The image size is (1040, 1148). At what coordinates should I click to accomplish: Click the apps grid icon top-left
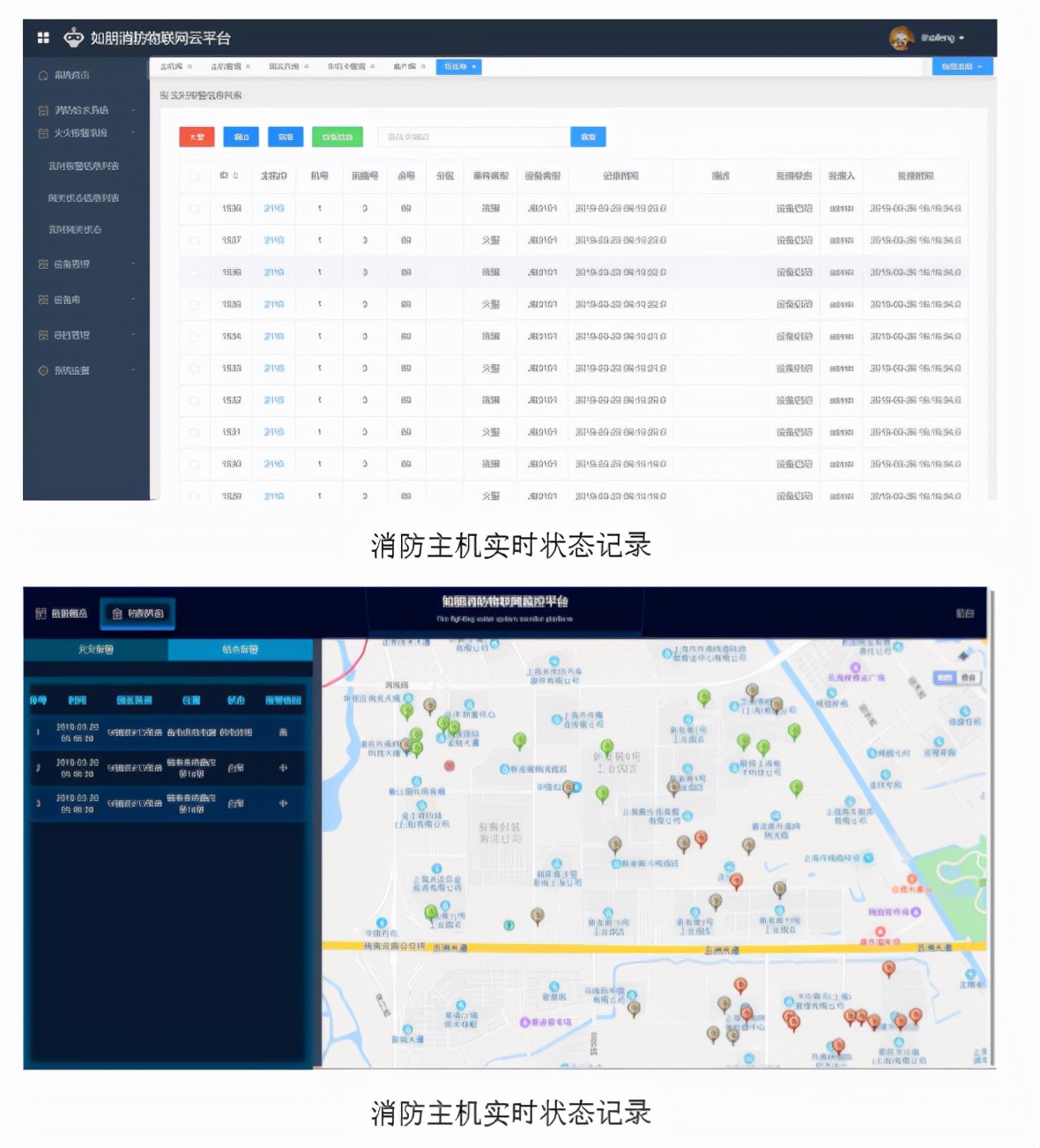[x=41, y=37]
